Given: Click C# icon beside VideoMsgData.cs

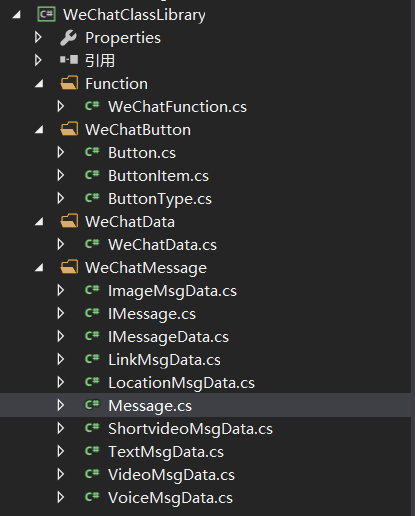Looking at the screenshot, I should tap(92, 474).
